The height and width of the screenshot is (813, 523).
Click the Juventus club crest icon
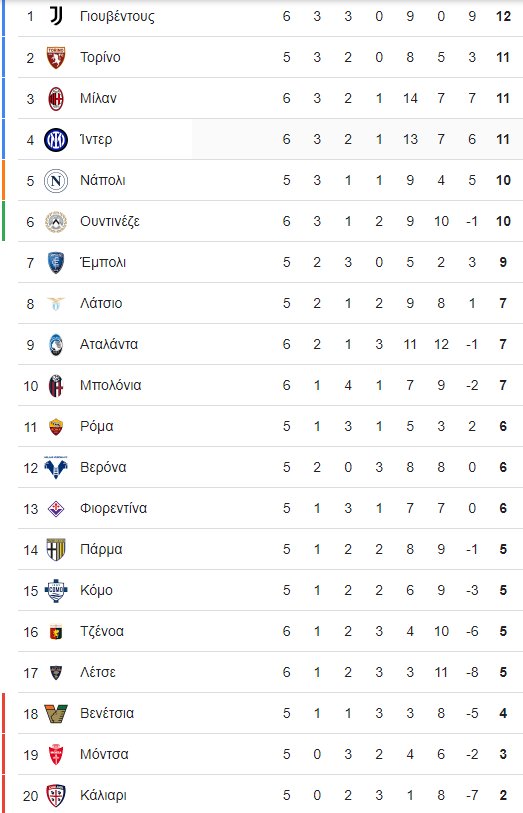tap(56, 16)
